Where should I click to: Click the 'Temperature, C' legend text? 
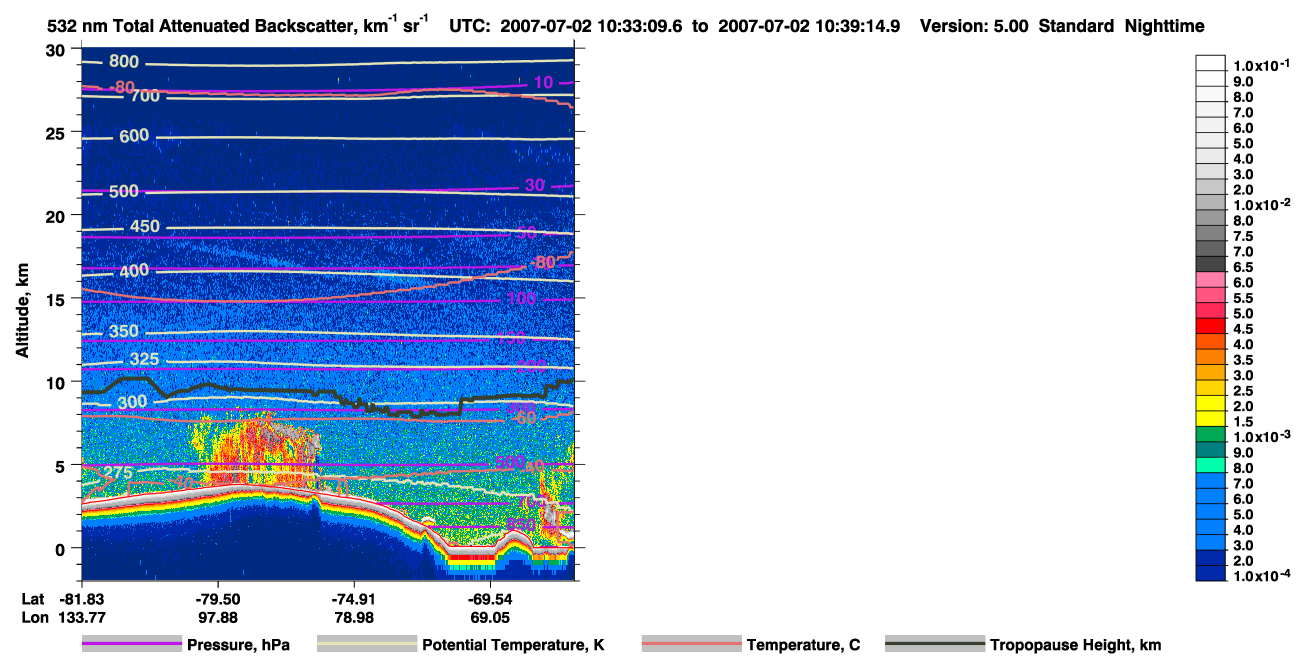point(803,646)
